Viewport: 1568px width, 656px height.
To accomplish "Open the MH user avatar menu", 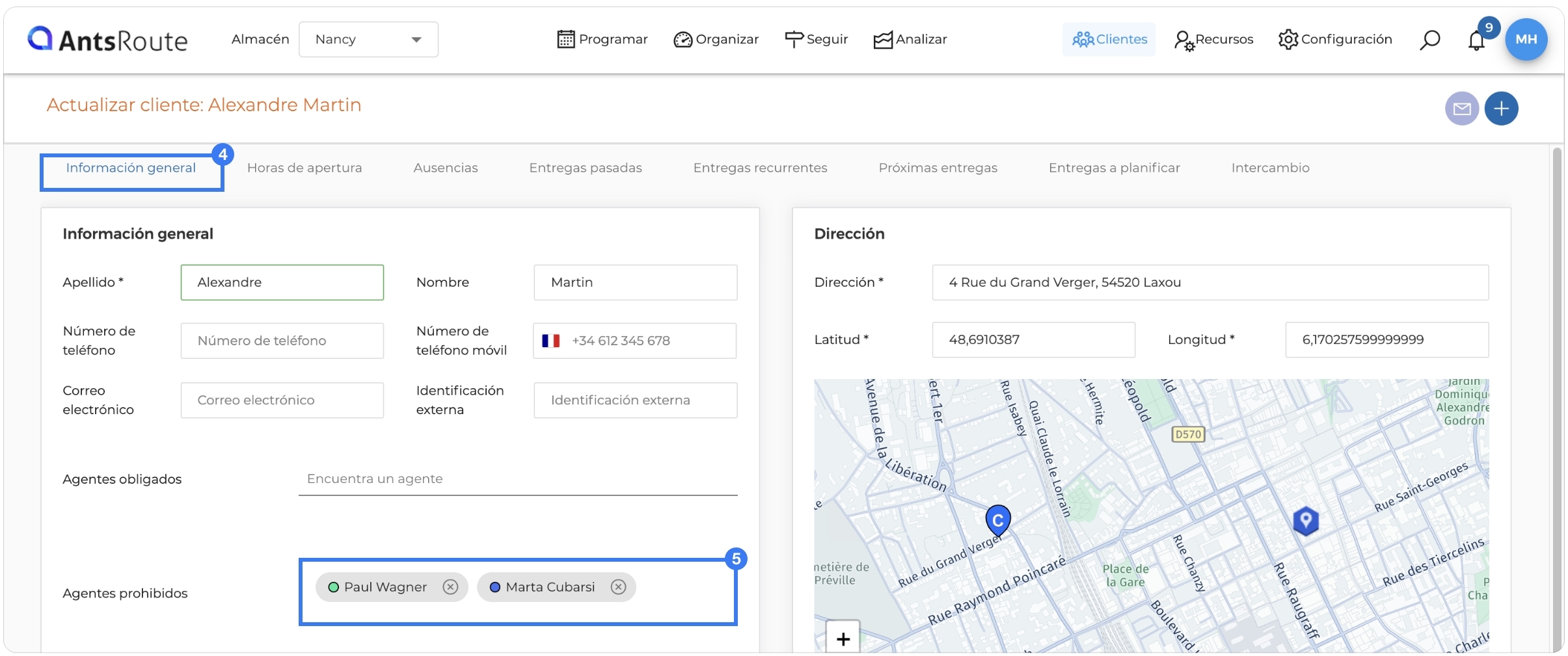I will tap(1526, 39).
